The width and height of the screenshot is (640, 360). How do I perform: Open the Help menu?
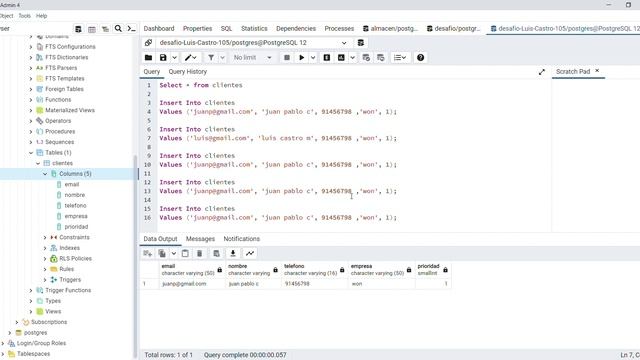click(42, 16)
